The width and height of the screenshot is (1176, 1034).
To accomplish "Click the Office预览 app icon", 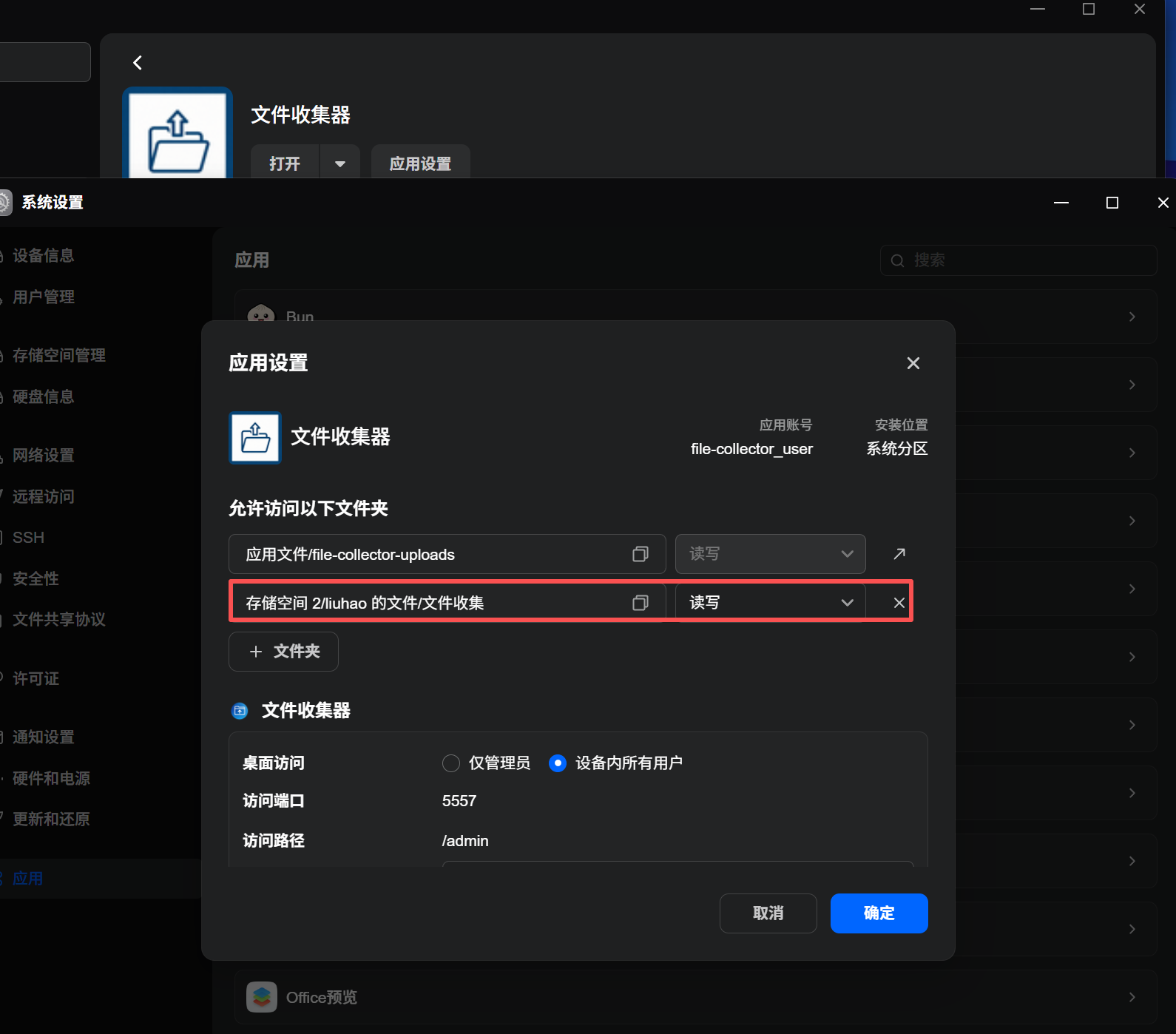I will (x=262, y=997).
